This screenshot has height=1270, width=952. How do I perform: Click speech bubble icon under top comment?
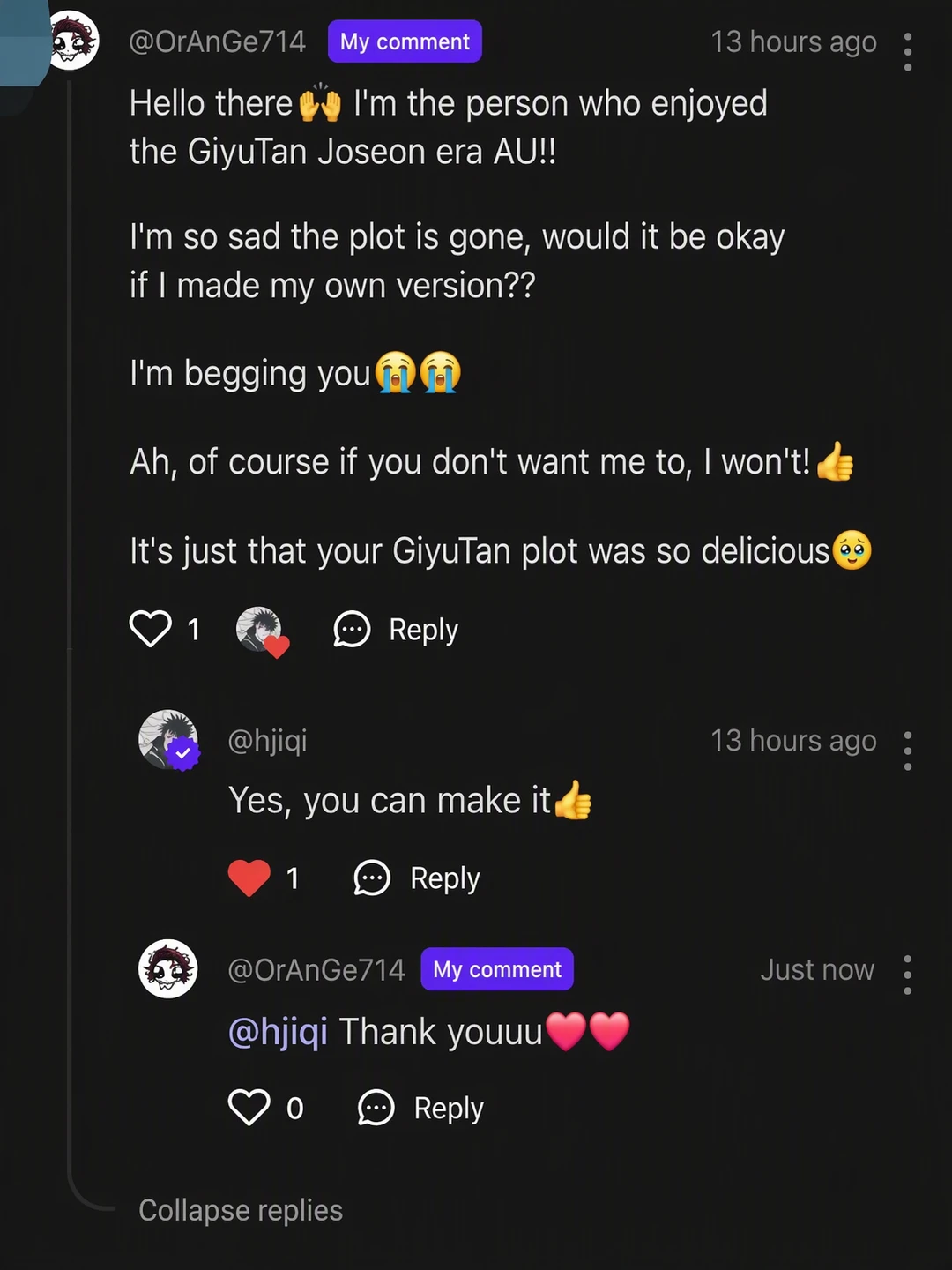tap(352, 630)
